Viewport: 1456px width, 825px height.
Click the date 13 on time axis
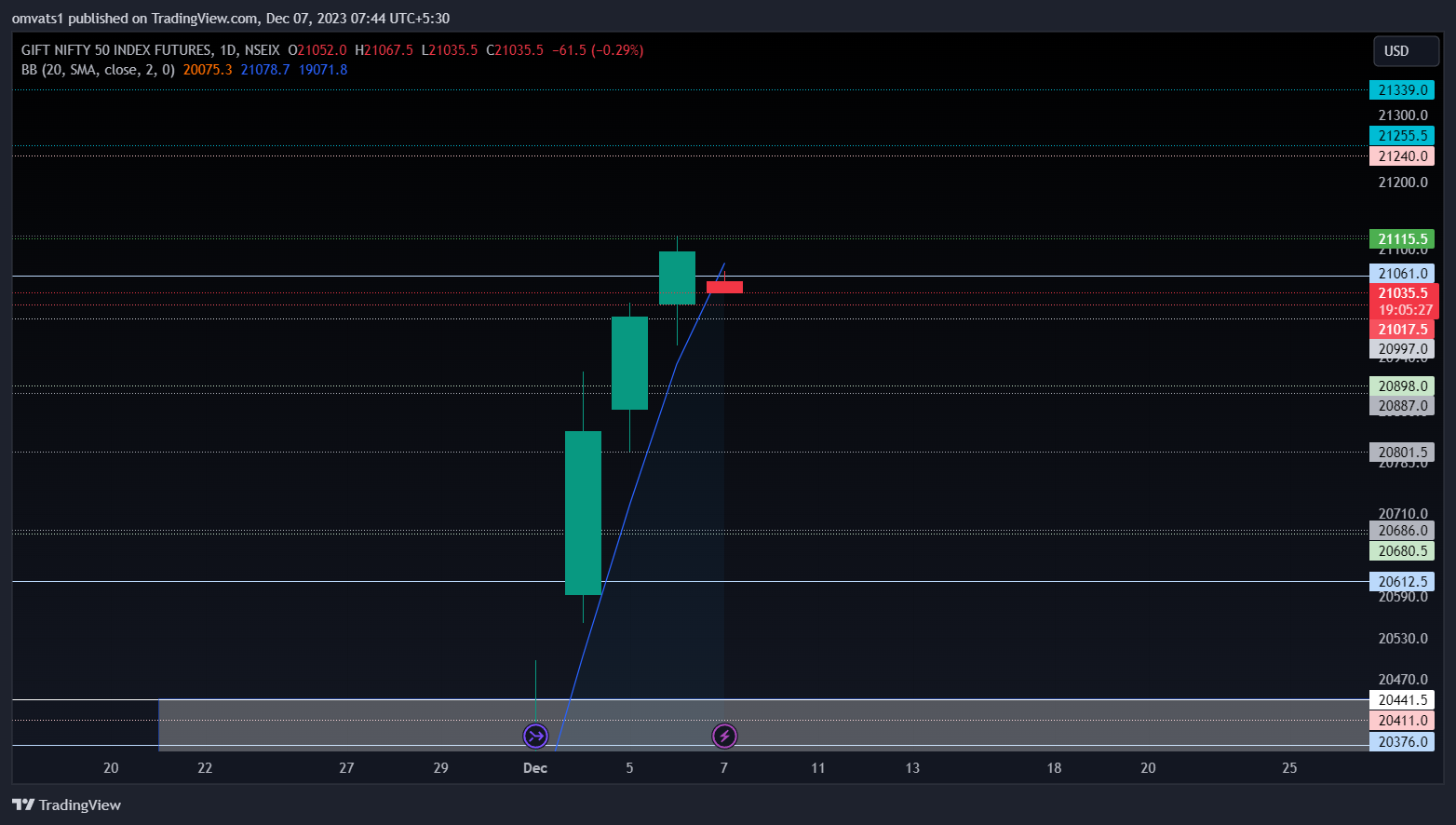tap(912, 768)
